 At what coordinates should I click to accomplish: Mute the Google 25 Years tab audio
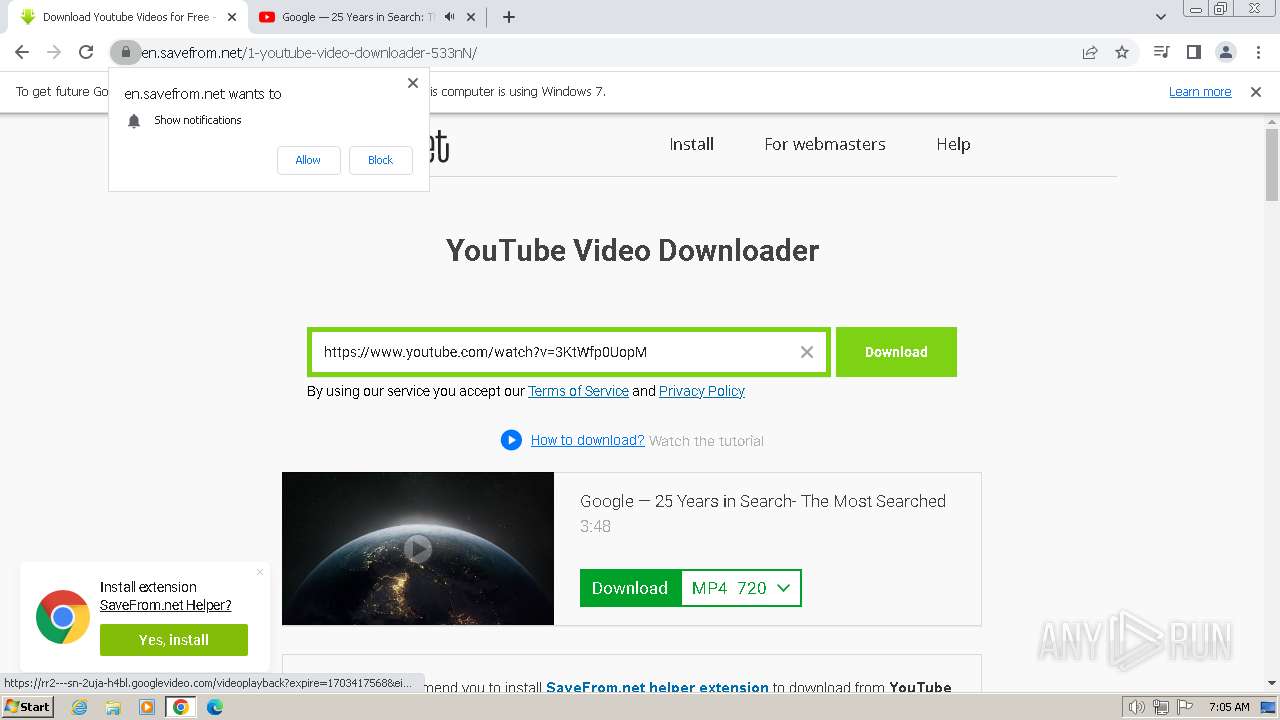click(x=450, y=17)
